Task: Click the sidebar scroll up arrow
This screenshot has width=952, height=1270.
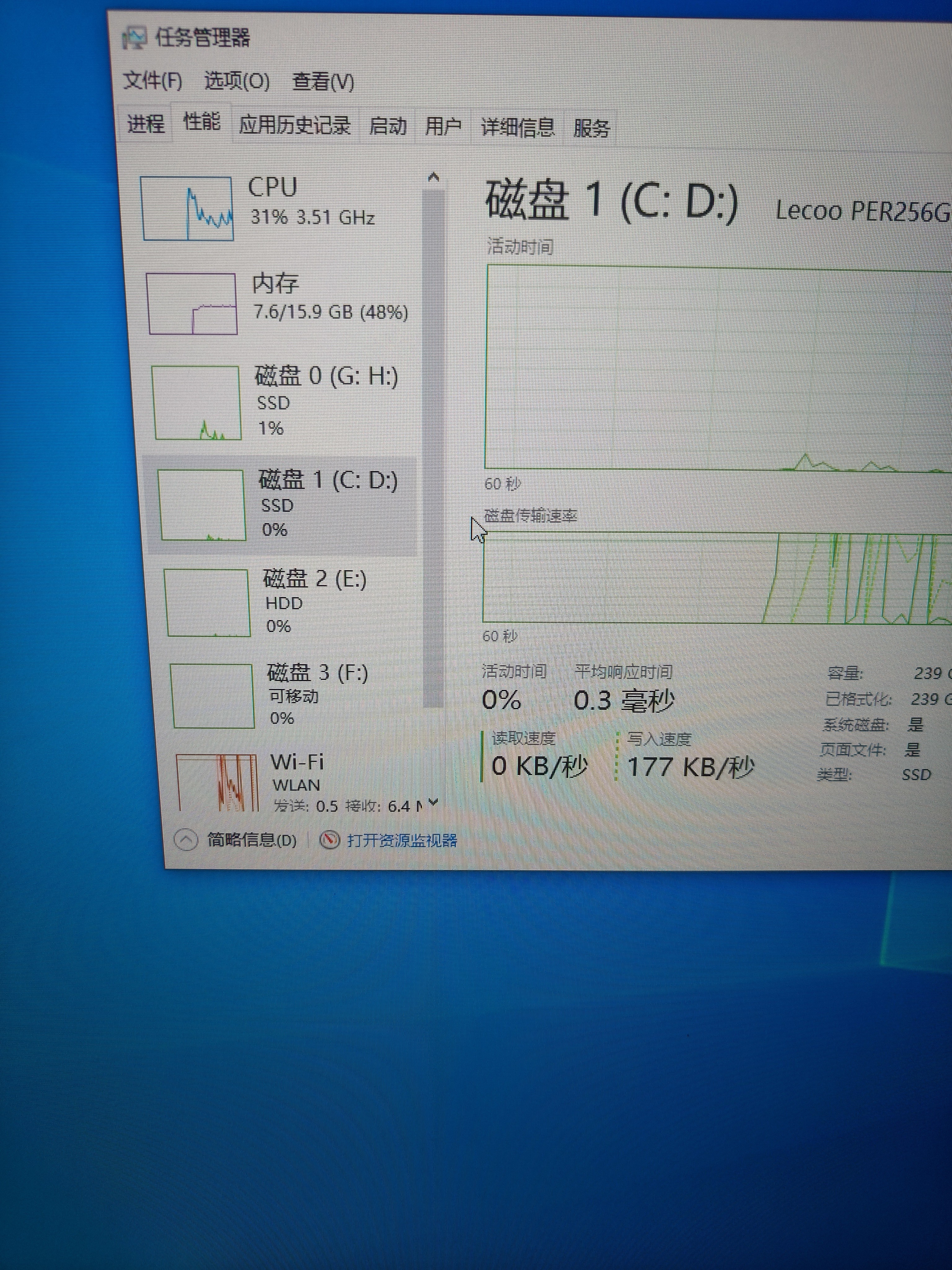Action: tap(434, 177)
